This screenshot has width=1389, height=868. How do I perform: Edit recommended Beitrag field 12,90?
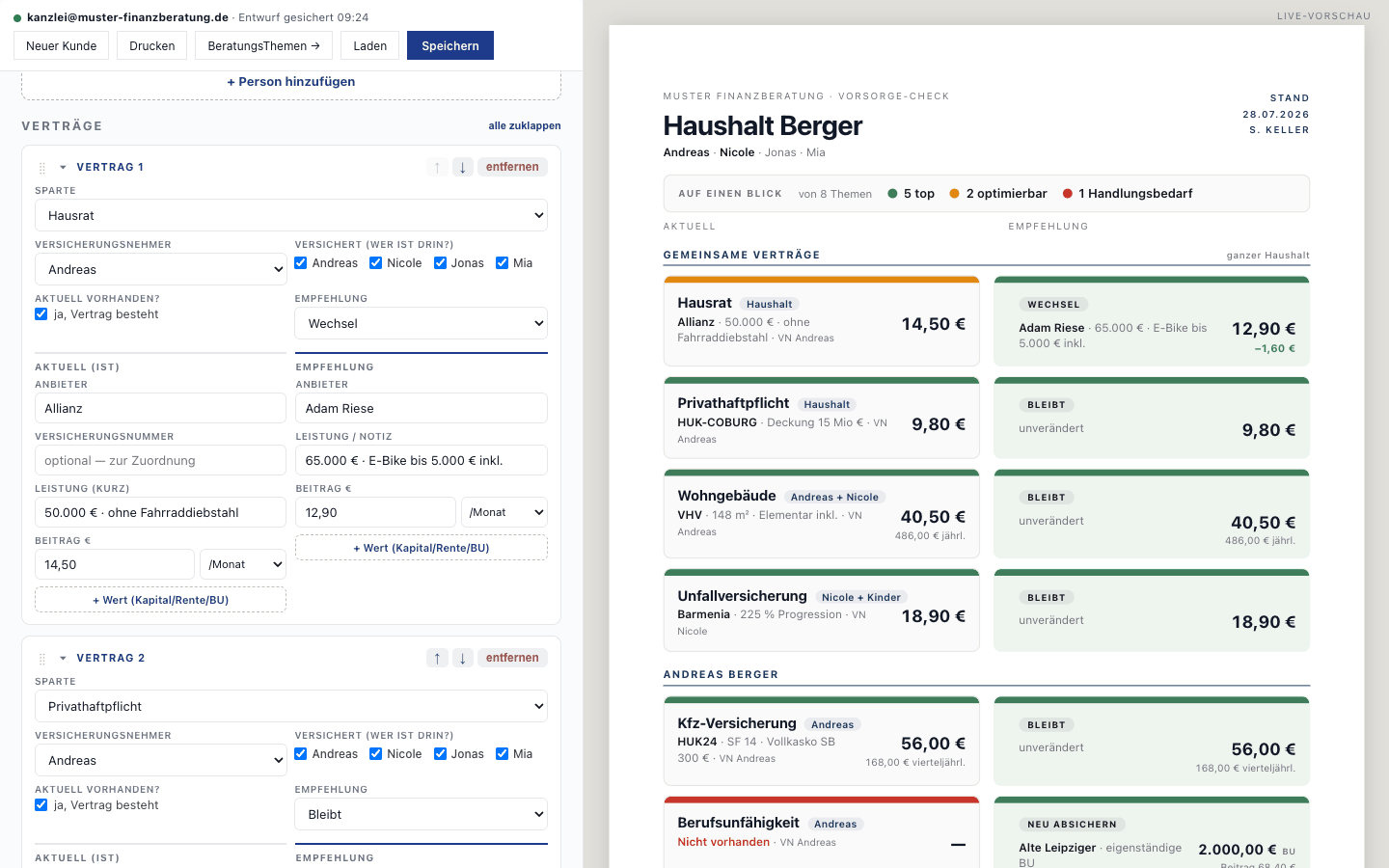coord(375,512)
